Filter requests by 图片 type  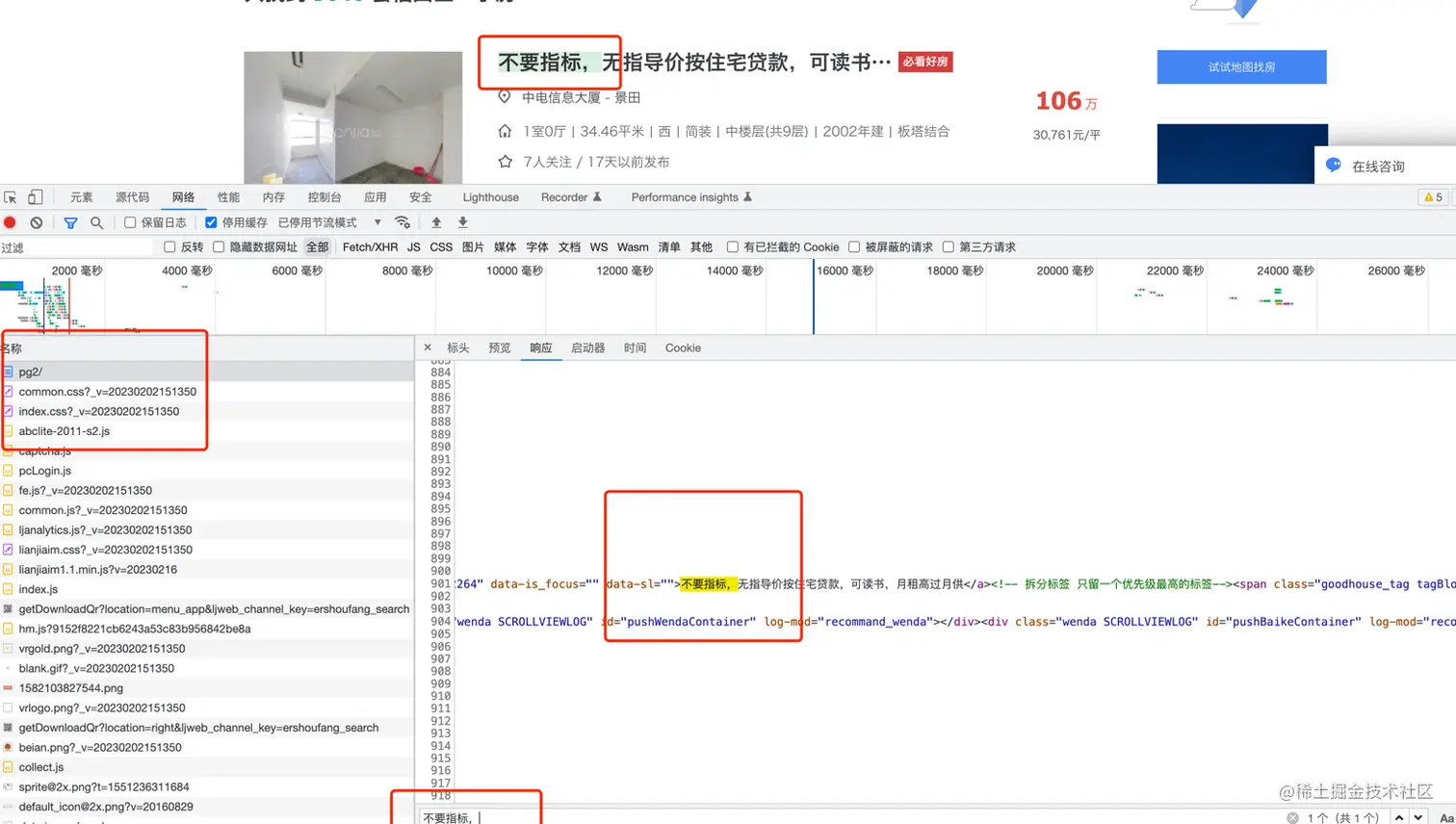(473, 247)
